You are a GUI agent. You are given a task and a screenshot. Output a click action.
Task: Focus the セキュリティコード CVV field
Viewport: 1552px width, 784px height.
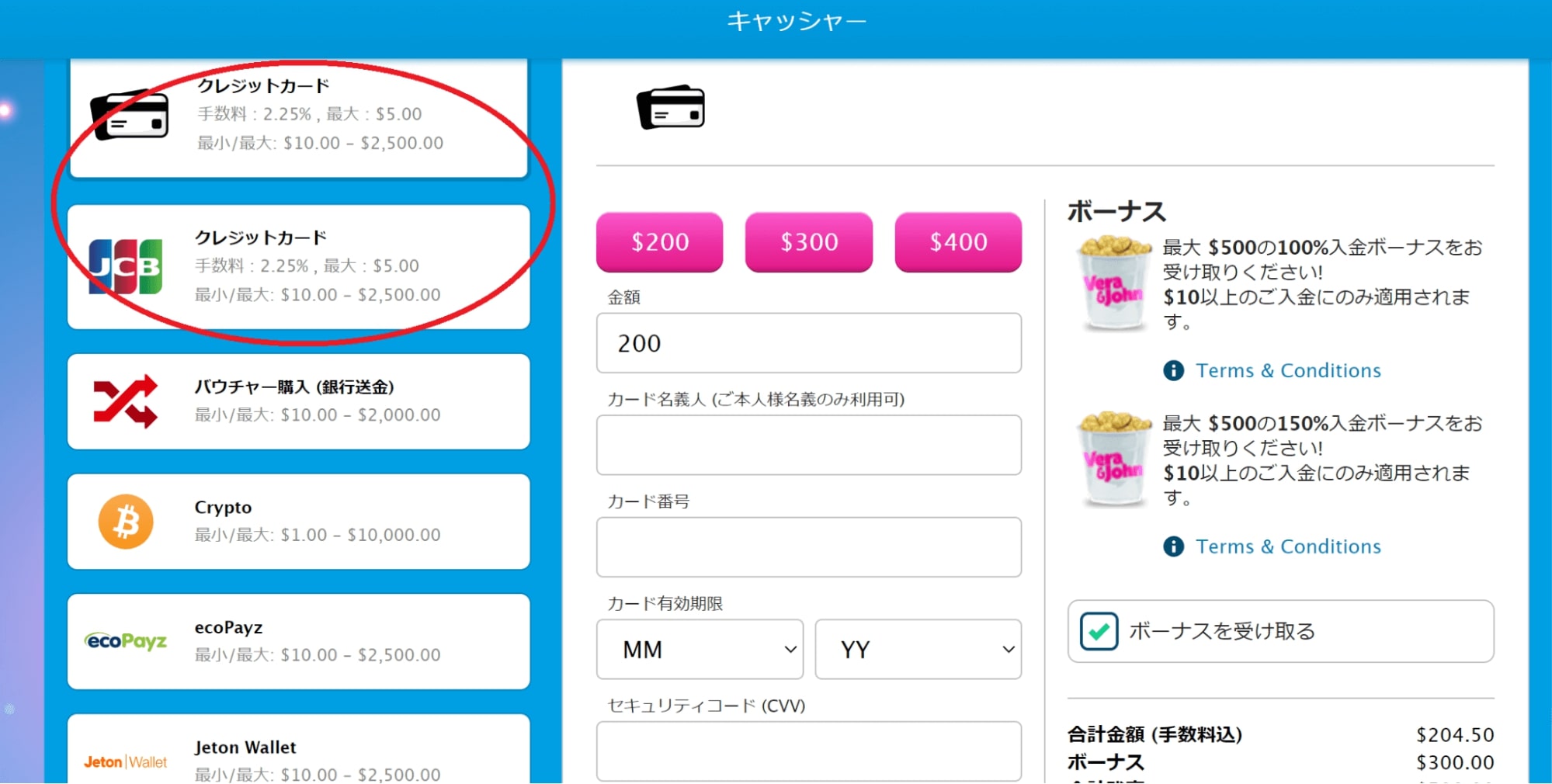(808, 751)
